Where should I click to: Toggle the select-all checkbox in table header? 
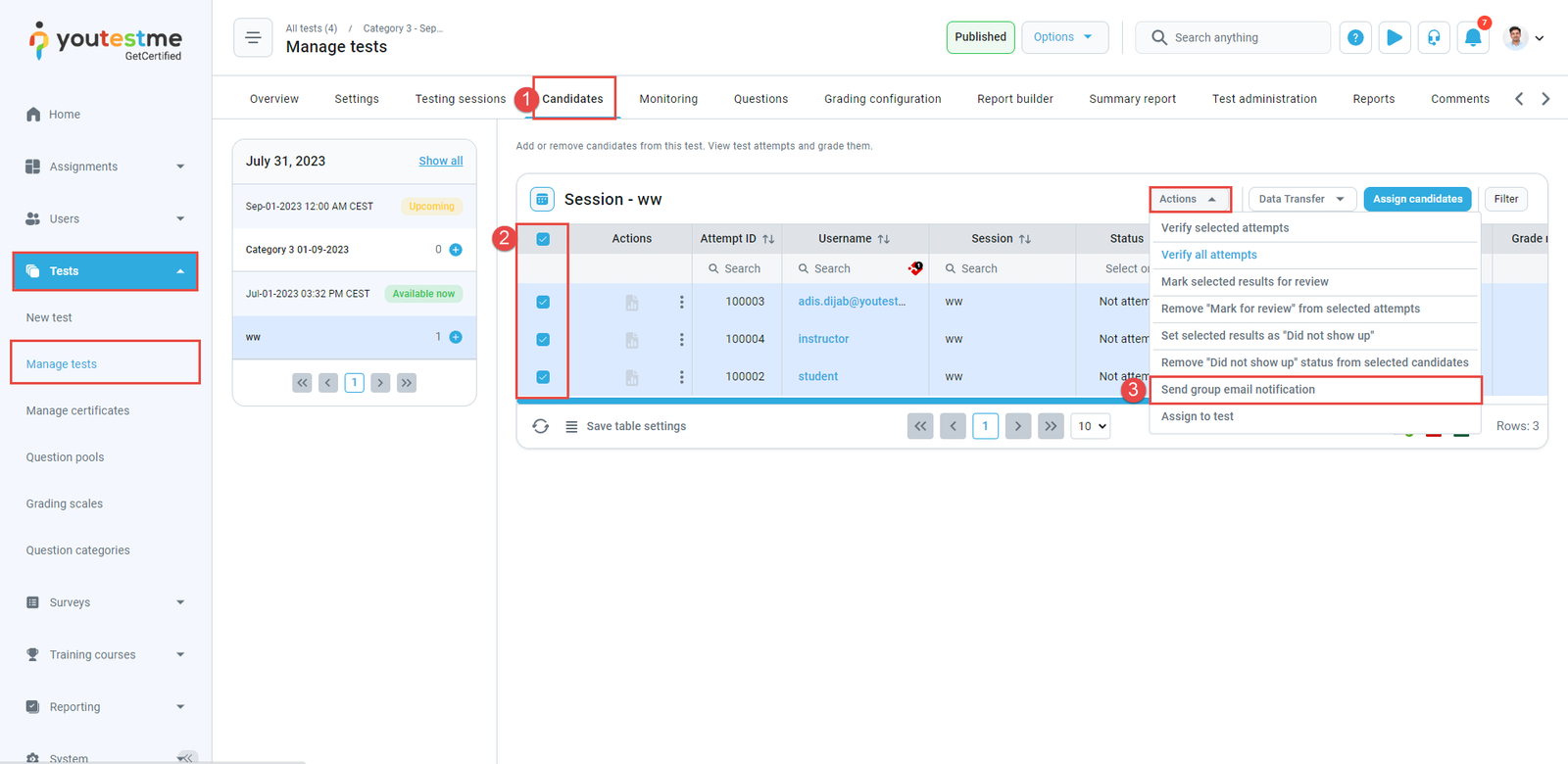(x=543, y=239)
